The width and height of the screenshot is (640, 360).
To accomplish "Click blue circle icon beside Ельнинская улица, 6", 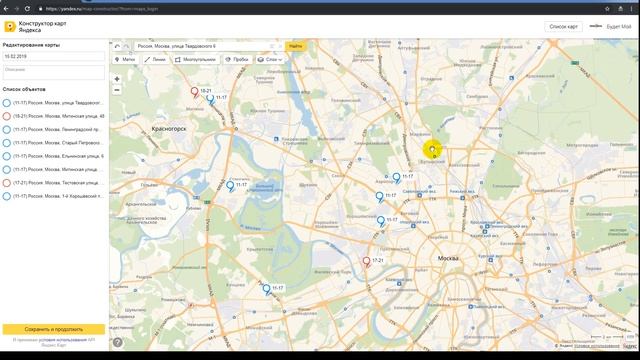I will pyautogui.click(x=7, y=156).
